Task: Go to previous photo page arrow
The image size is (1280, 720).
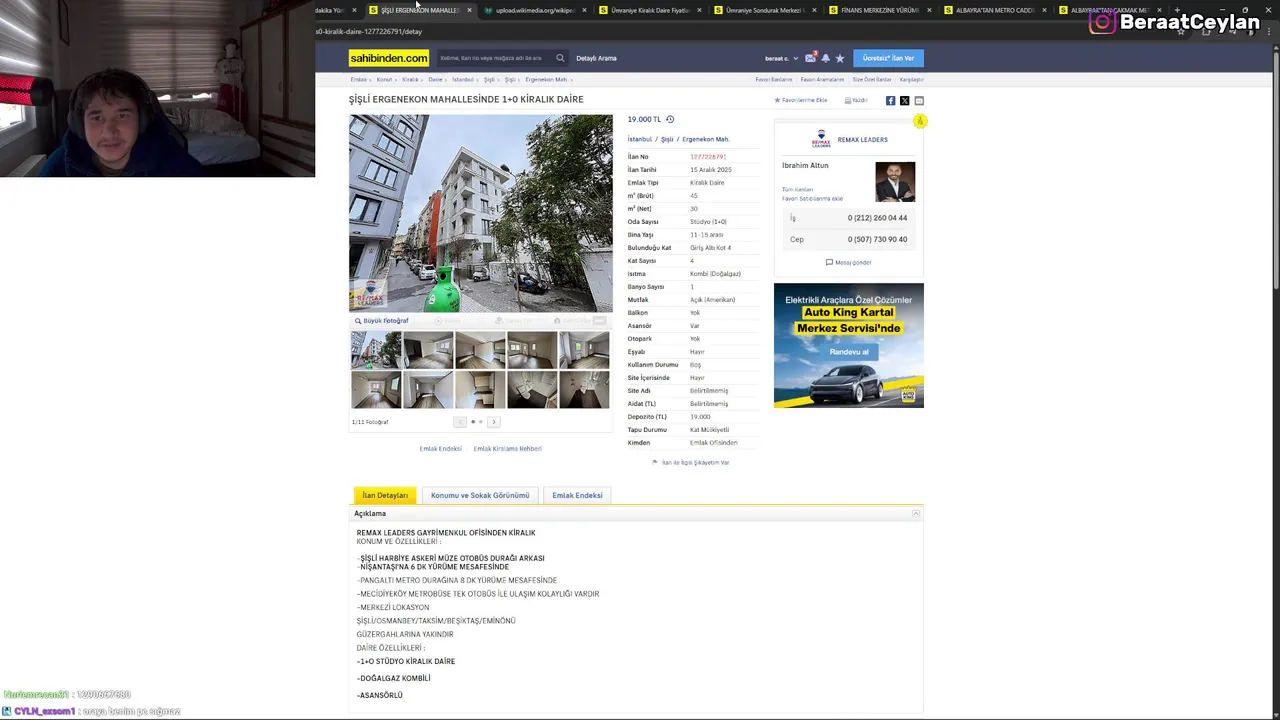Action: pyautogui.click(x=460, y=422)
